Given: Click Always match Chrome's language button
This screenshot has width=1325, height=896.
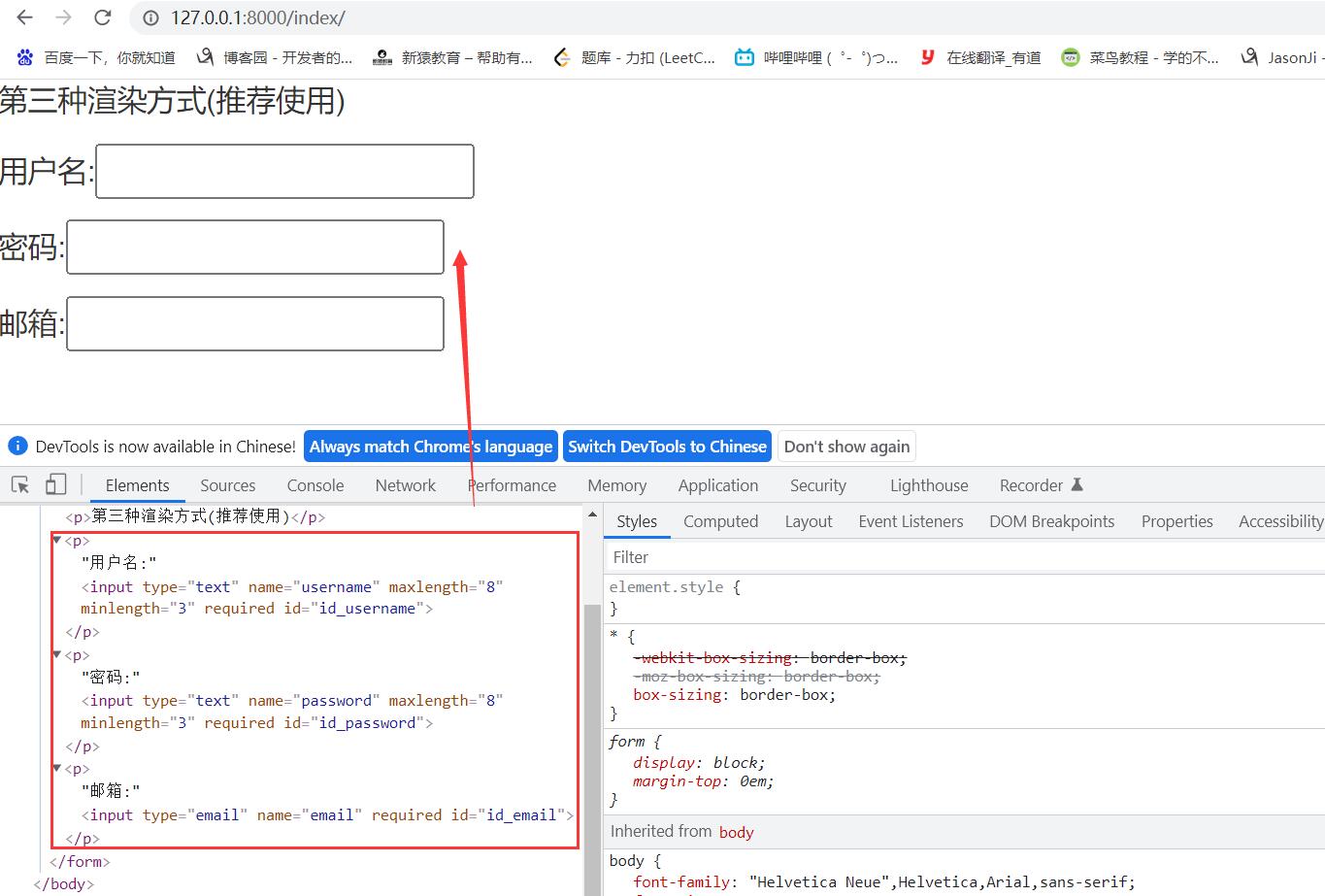Looking at the screenshot, I should [431, 447].
